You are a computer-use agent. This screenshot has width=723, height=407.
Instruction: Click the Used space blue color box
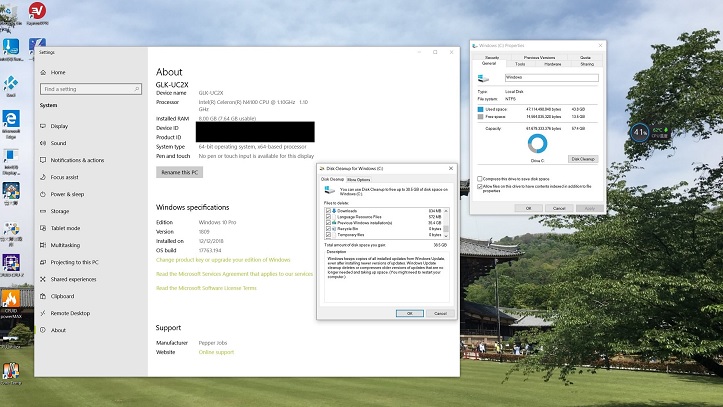[x=480, y=110]
